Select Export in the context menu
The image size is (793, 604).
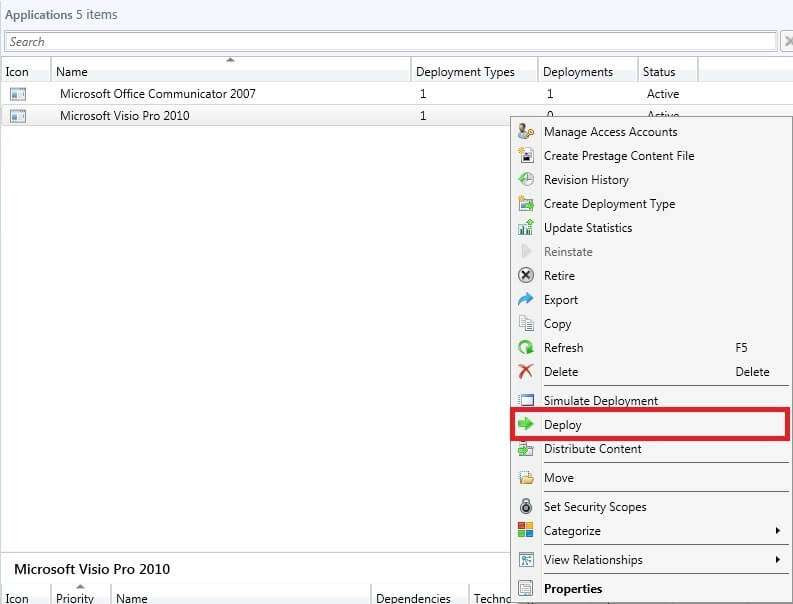(651, 299)
